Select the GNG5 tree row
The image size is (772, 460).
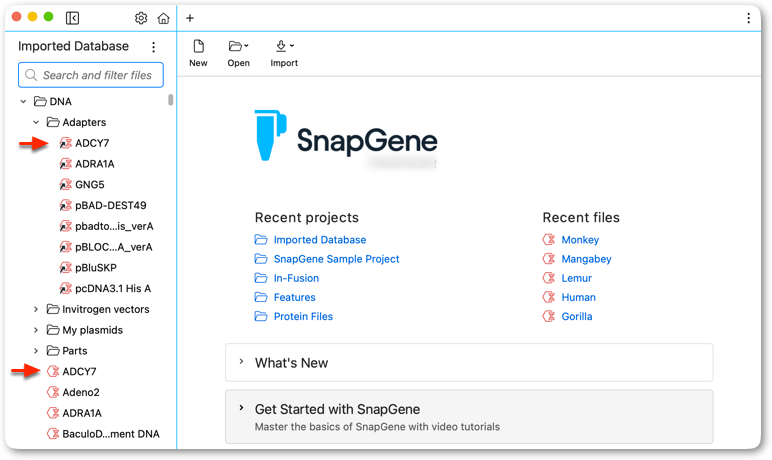click(90, 185)
